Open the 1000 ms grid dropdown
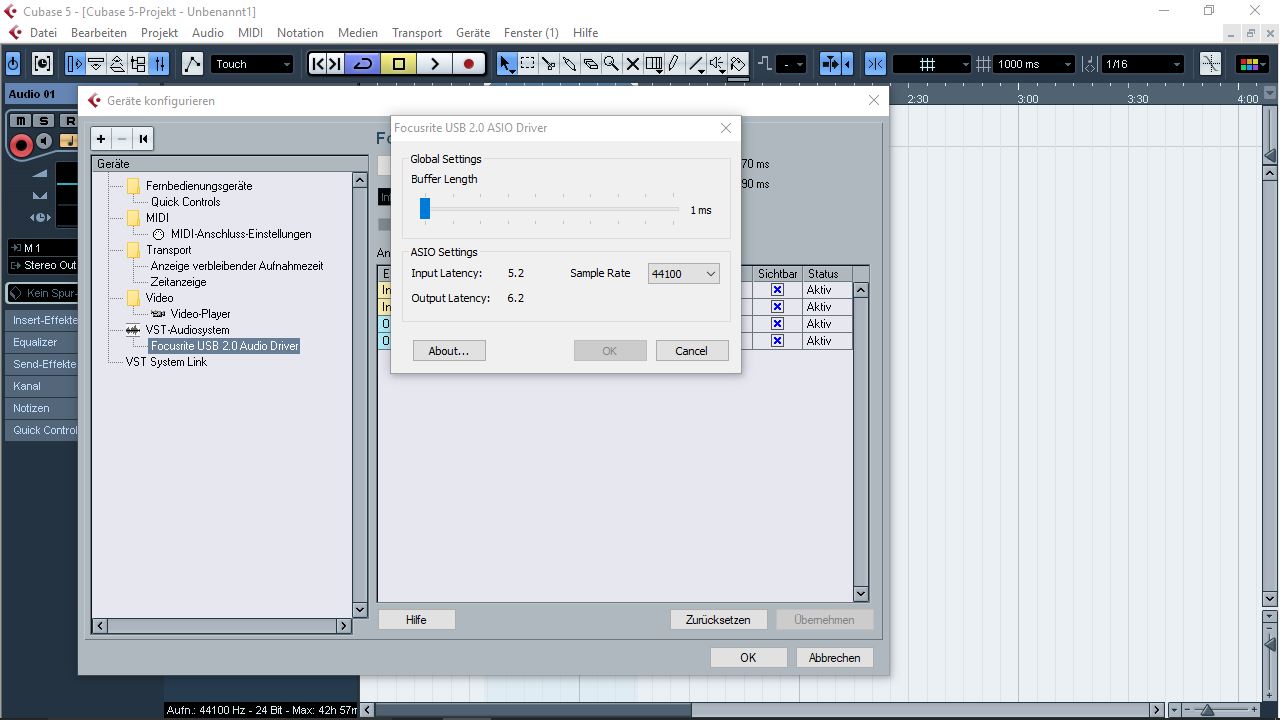This screenshot has height=720, width=1280. click(x=1035, y=64)
